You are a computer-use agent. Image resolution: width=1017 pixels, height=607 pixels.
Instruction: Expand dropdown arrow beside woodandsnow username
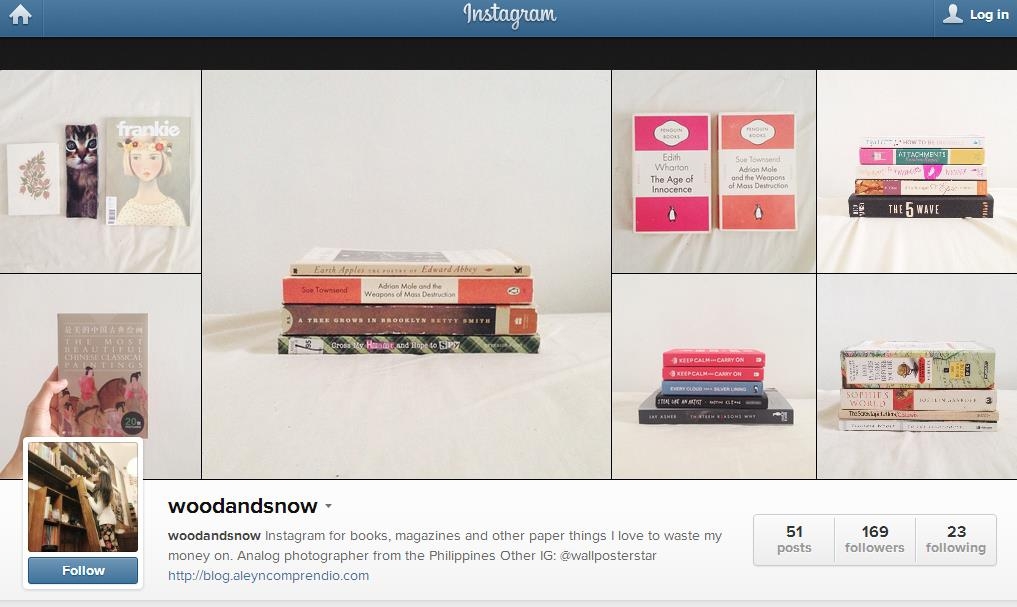[328, 506]
